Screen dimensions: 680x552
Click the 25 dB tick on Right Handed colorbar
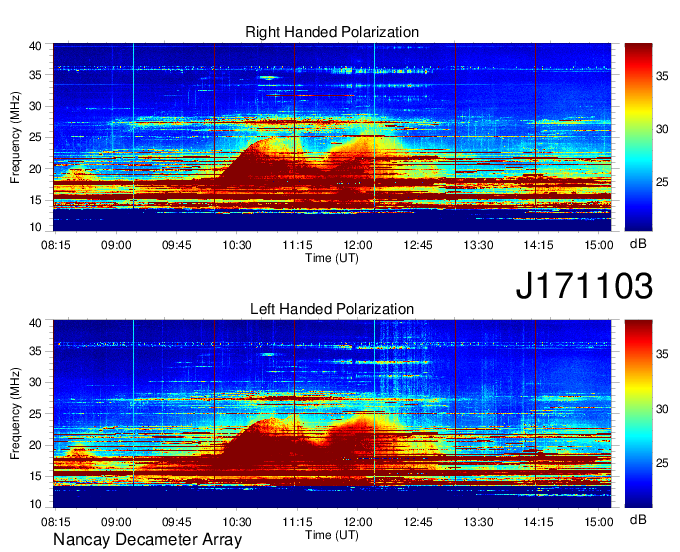662,182
